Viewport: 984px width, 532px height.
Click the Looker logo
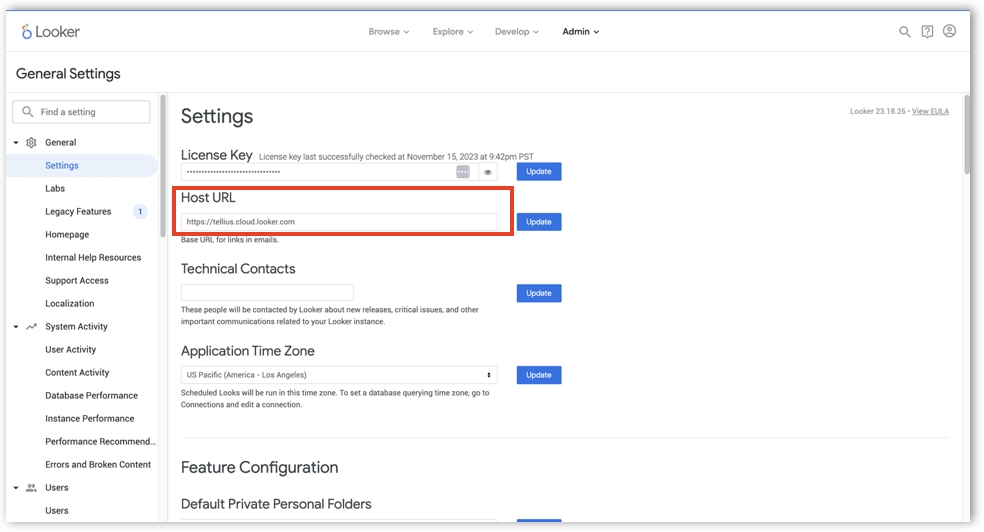(x=50, y=32)
